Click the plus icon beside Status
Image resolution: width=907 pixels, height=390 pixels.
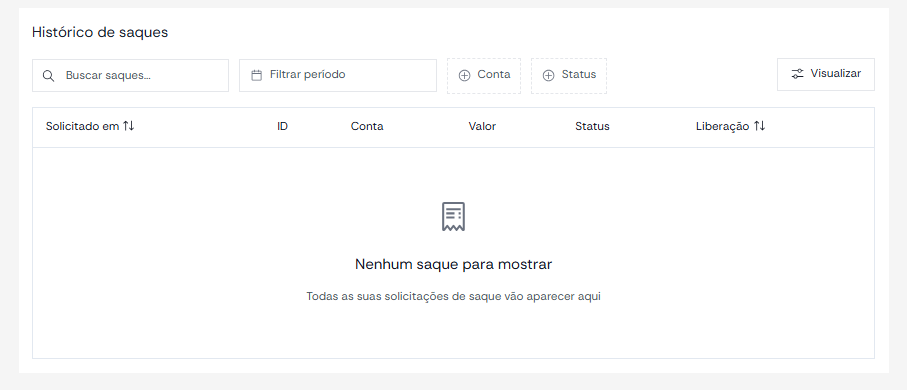(x=548, y=76)
